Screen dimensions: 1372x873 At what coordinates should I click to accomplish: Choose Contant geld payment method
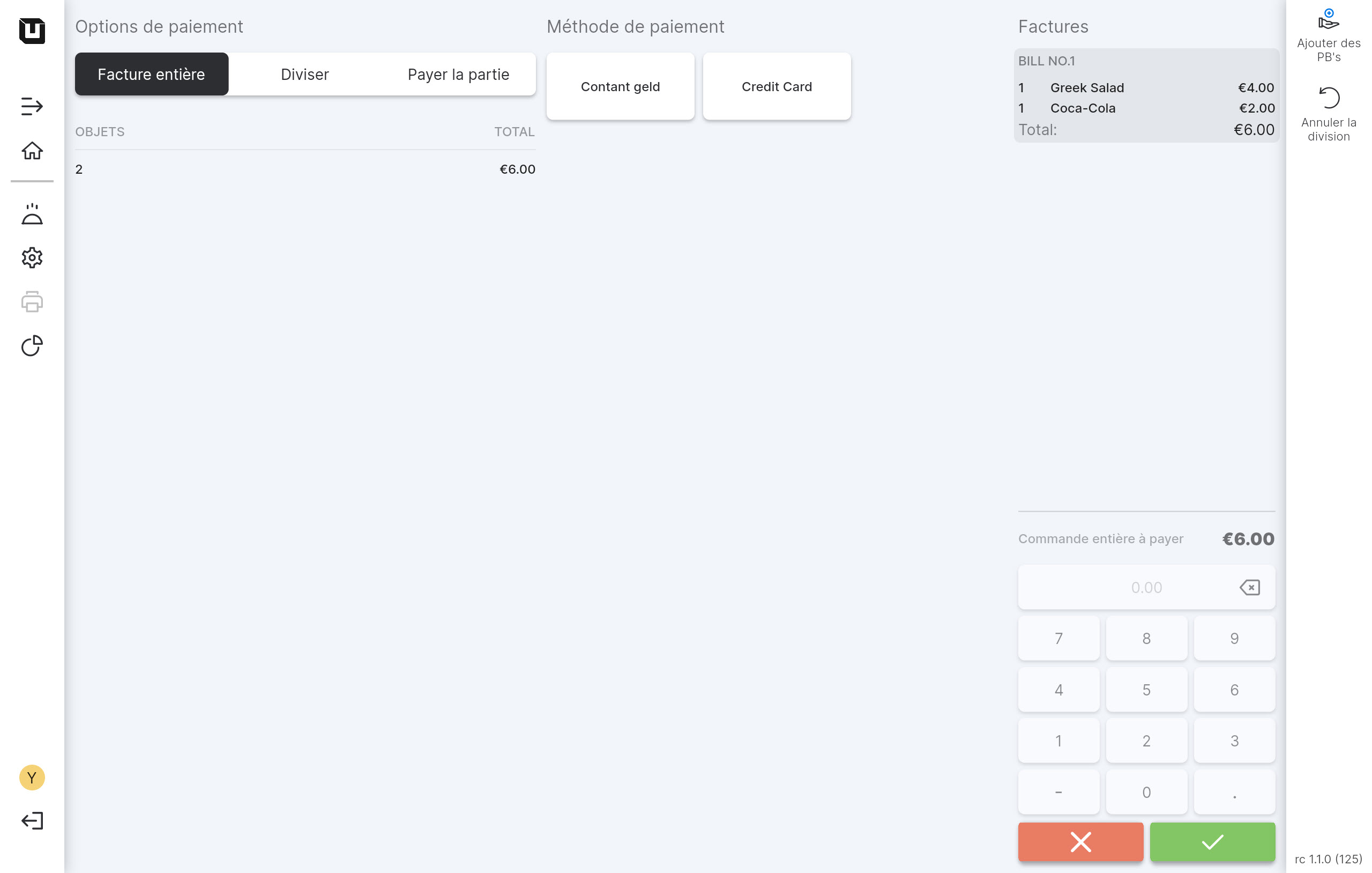point(620,87)
